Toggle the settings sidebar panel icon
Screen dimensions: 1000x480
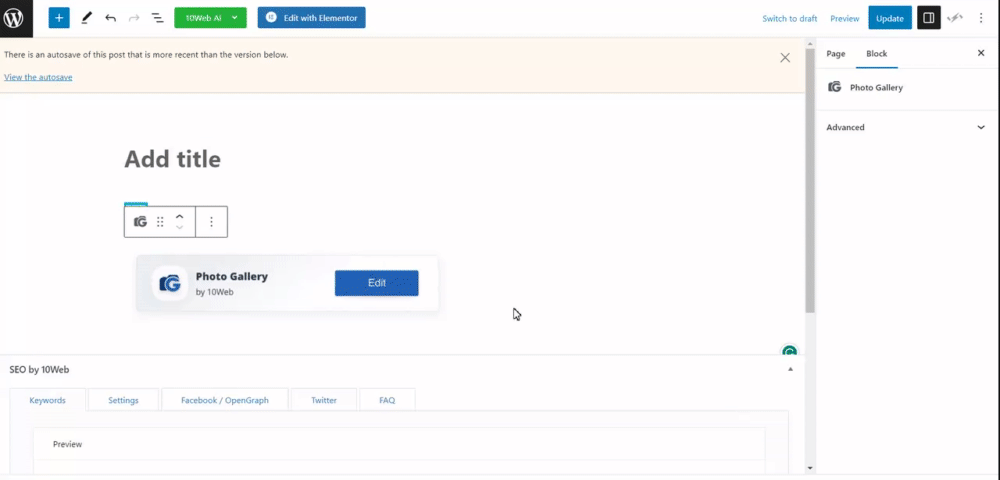(929, 18)
